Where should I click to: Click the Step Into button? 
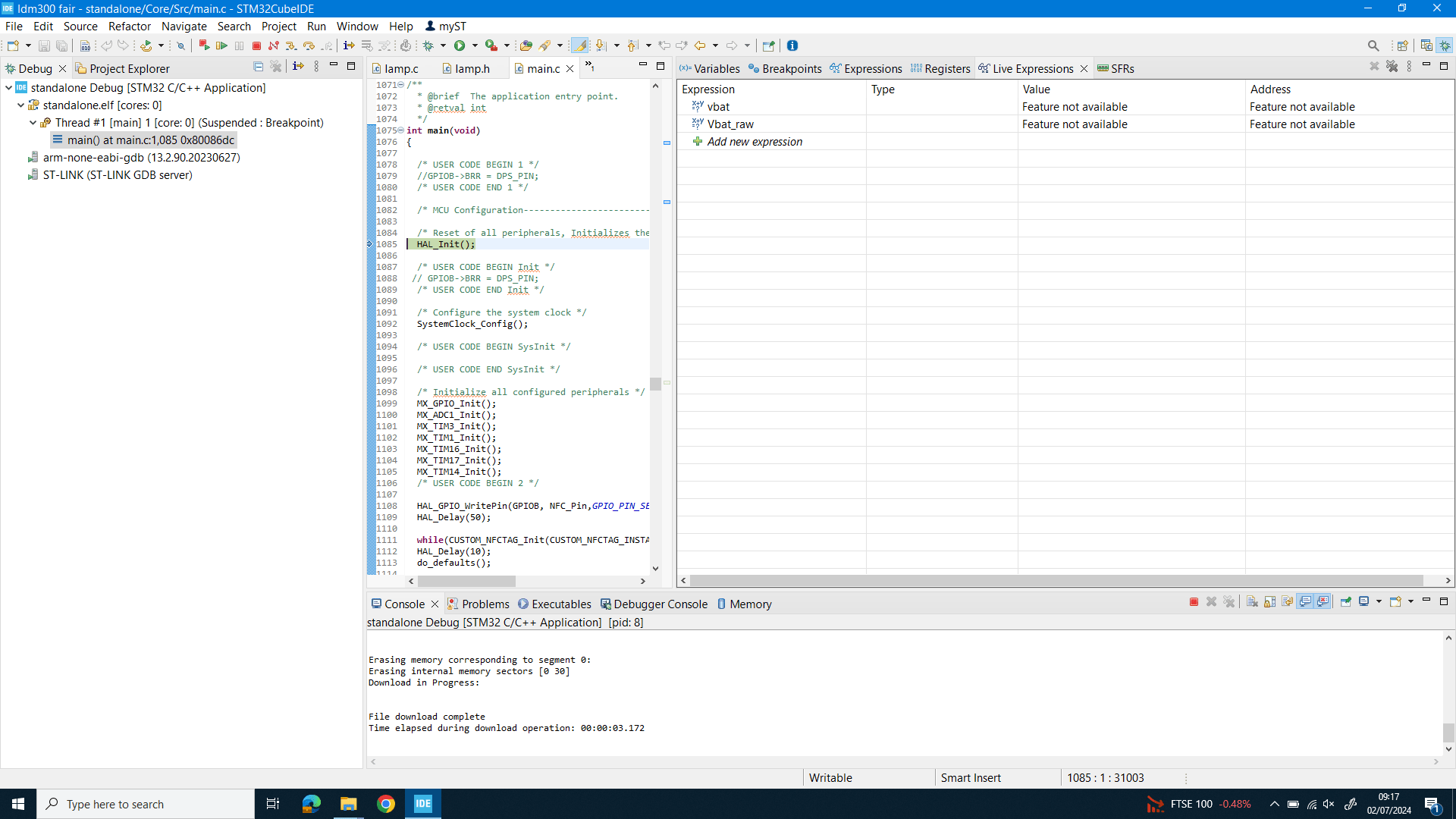(x=291, y=46)
